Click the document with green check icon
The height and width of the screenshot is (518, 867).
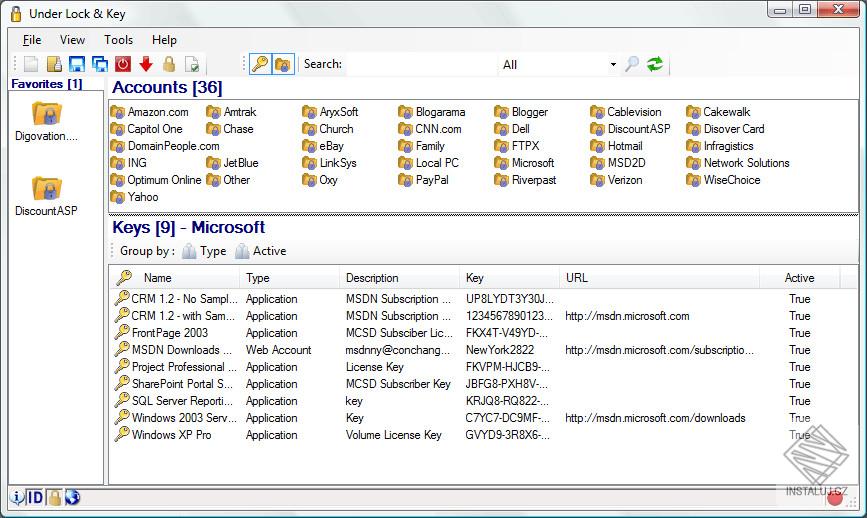click(x=192, y=64)
